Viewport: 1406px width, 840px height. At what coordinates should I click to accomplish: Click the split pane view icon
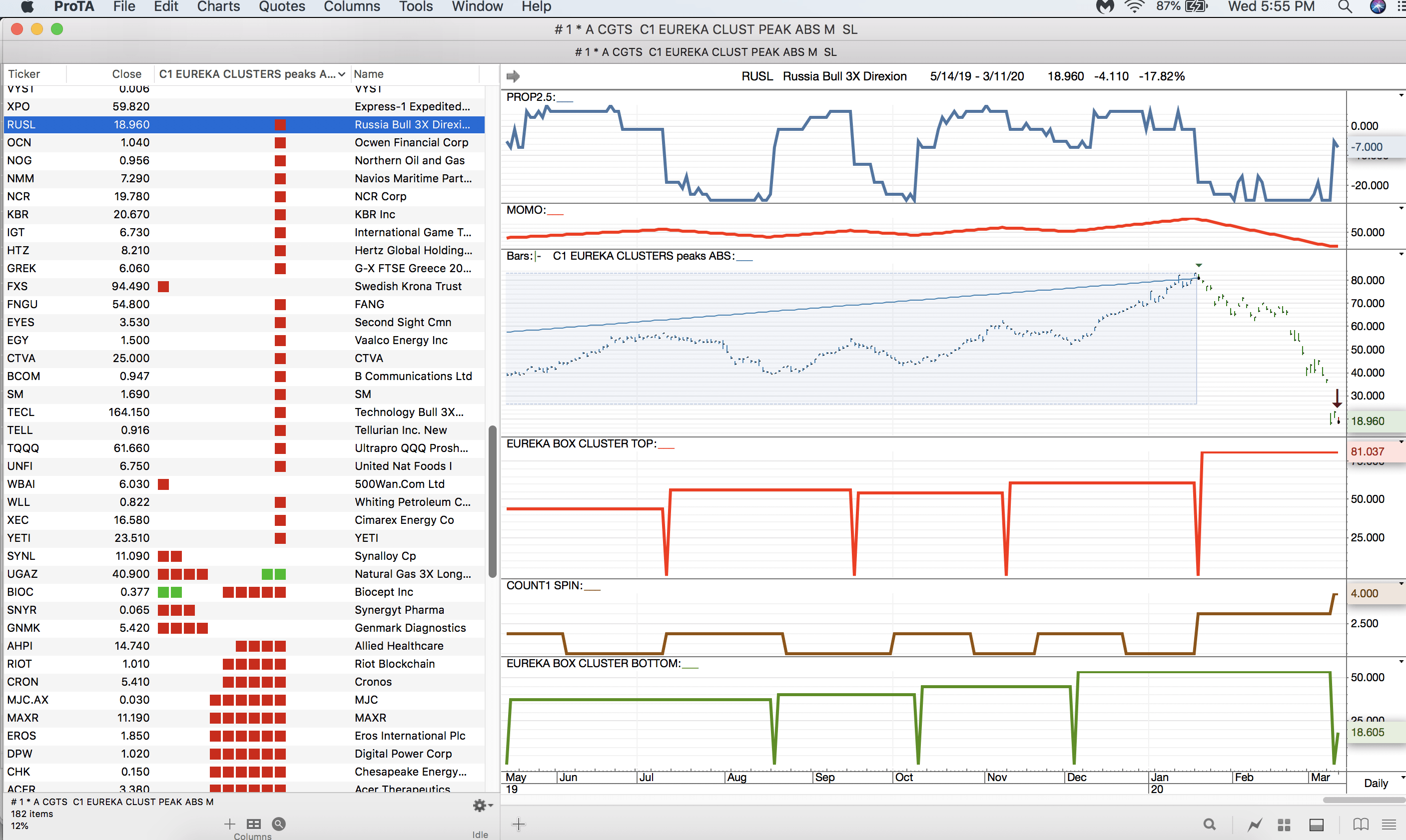[1317, 824]
